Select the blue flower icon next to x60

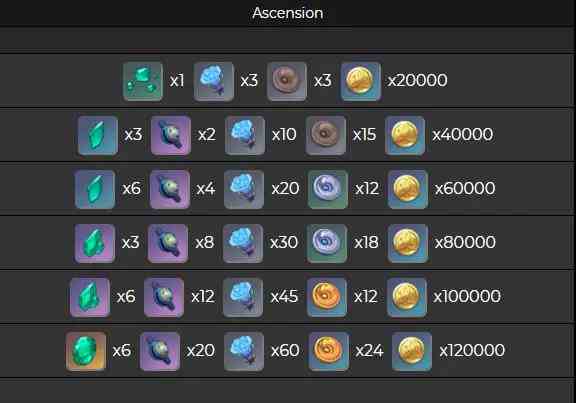click(244, 351)
